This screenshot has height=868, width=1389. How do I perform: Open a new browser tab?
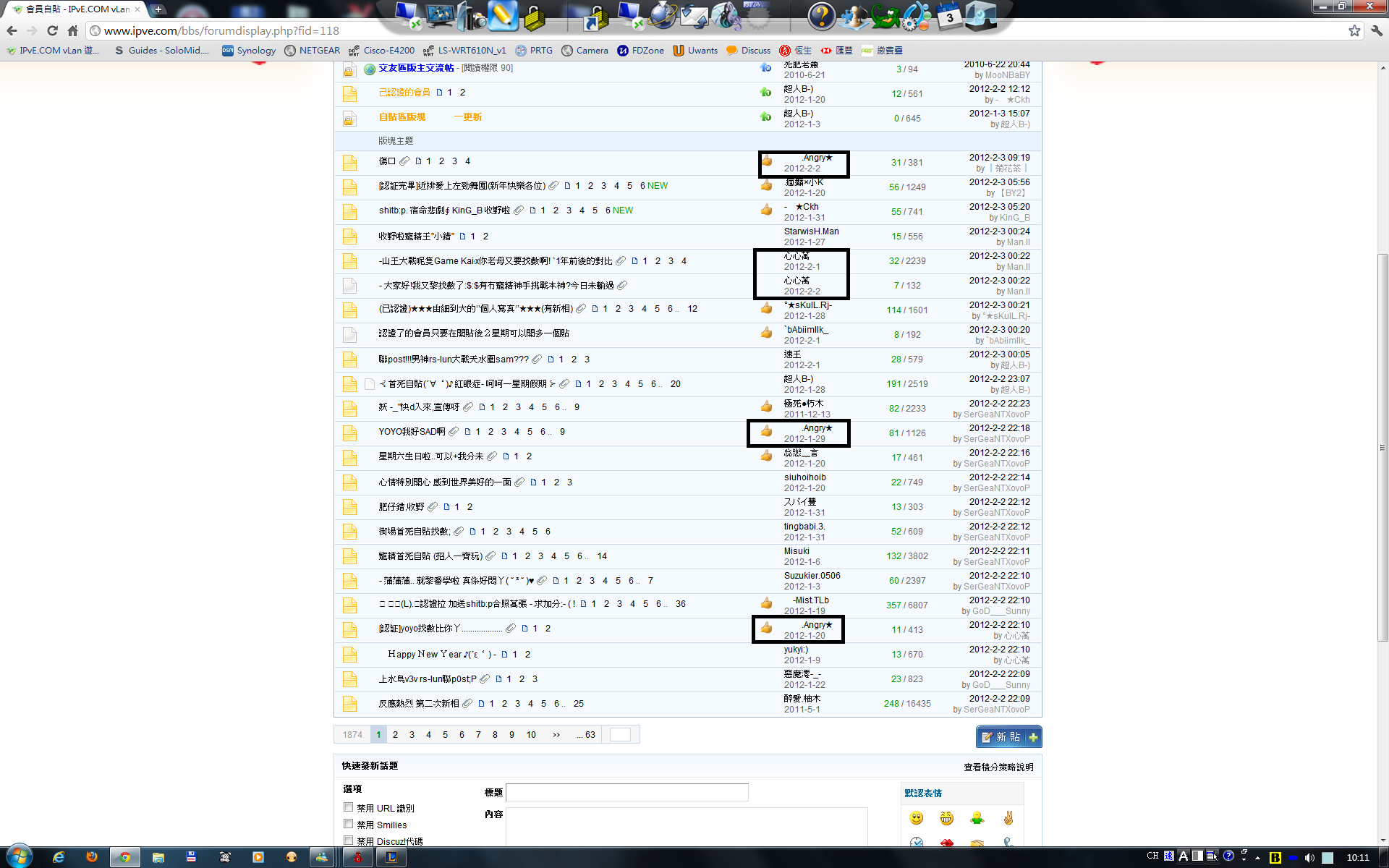158,9
